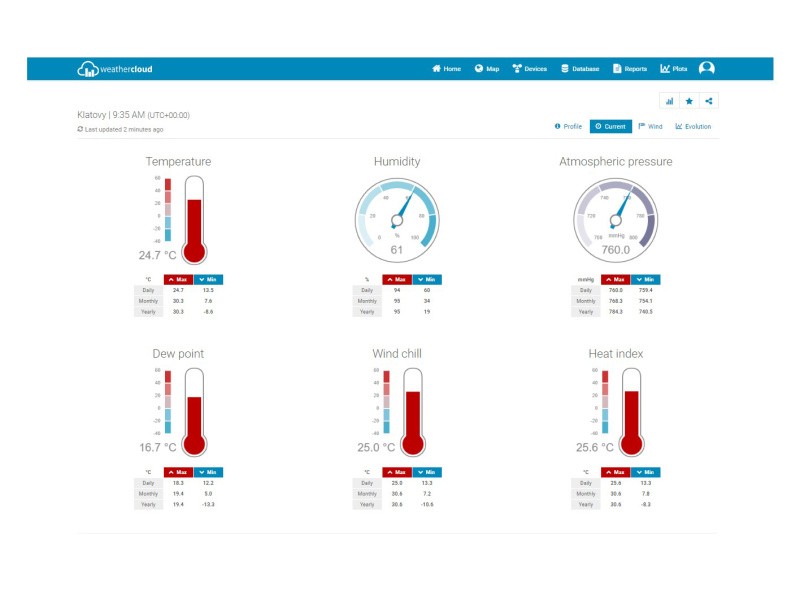Open the Reports page
800x600 pixels.
point(630,69)
